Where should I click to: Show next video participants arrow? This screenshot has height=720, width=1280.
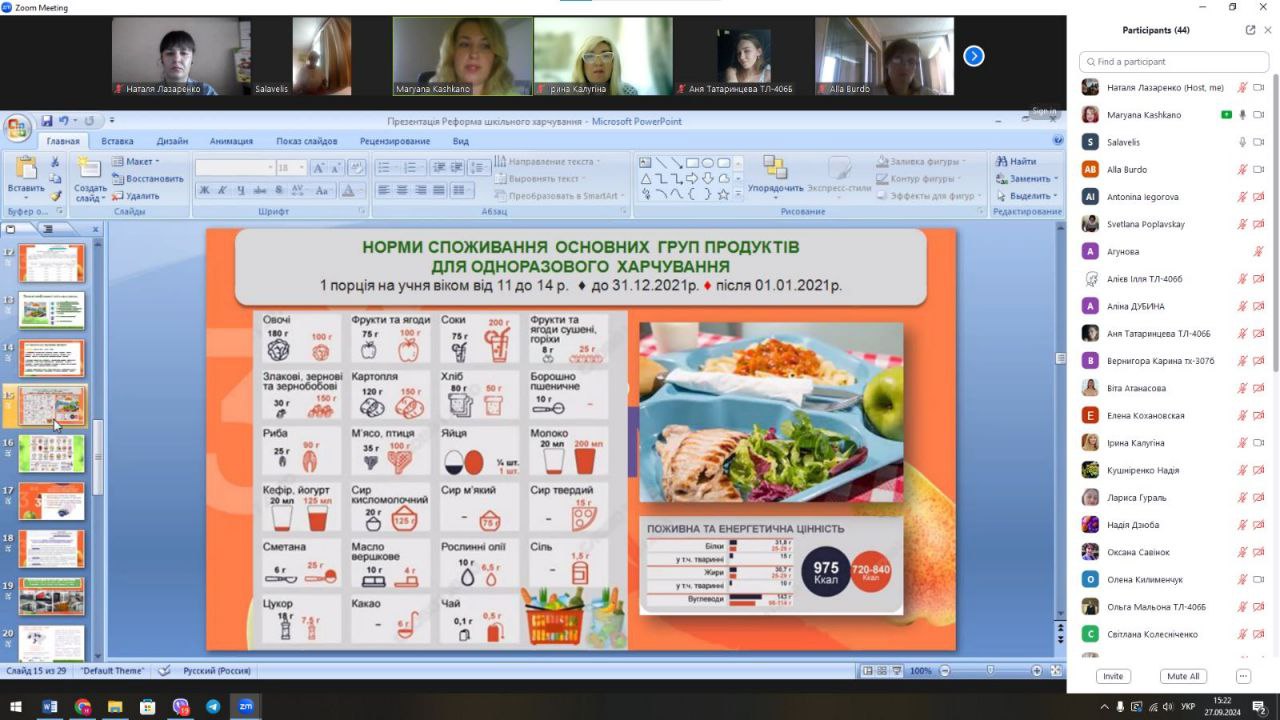coord(973,56)
